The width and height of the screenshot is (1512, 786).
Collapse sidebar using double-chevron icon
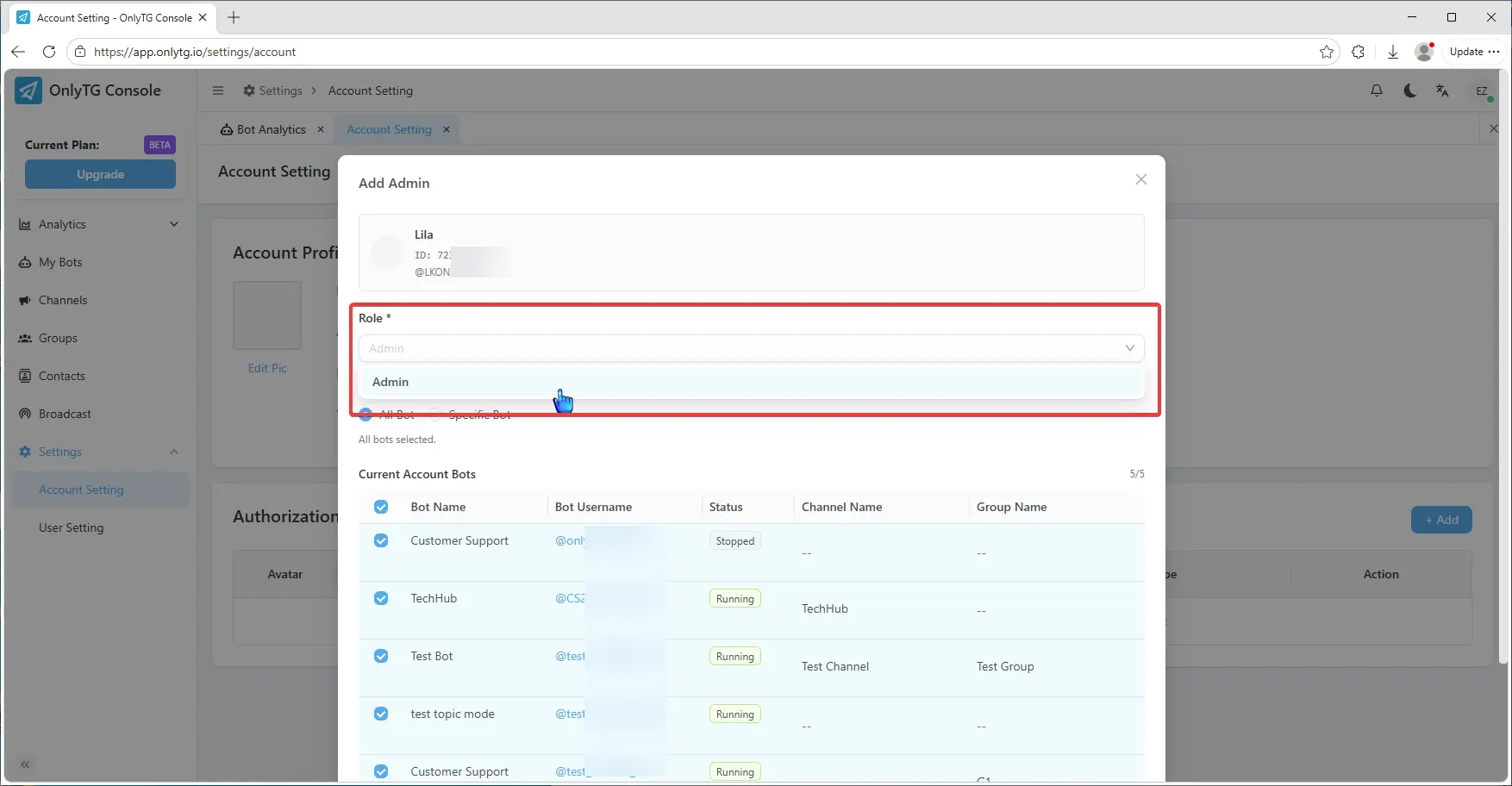(25, 764)
